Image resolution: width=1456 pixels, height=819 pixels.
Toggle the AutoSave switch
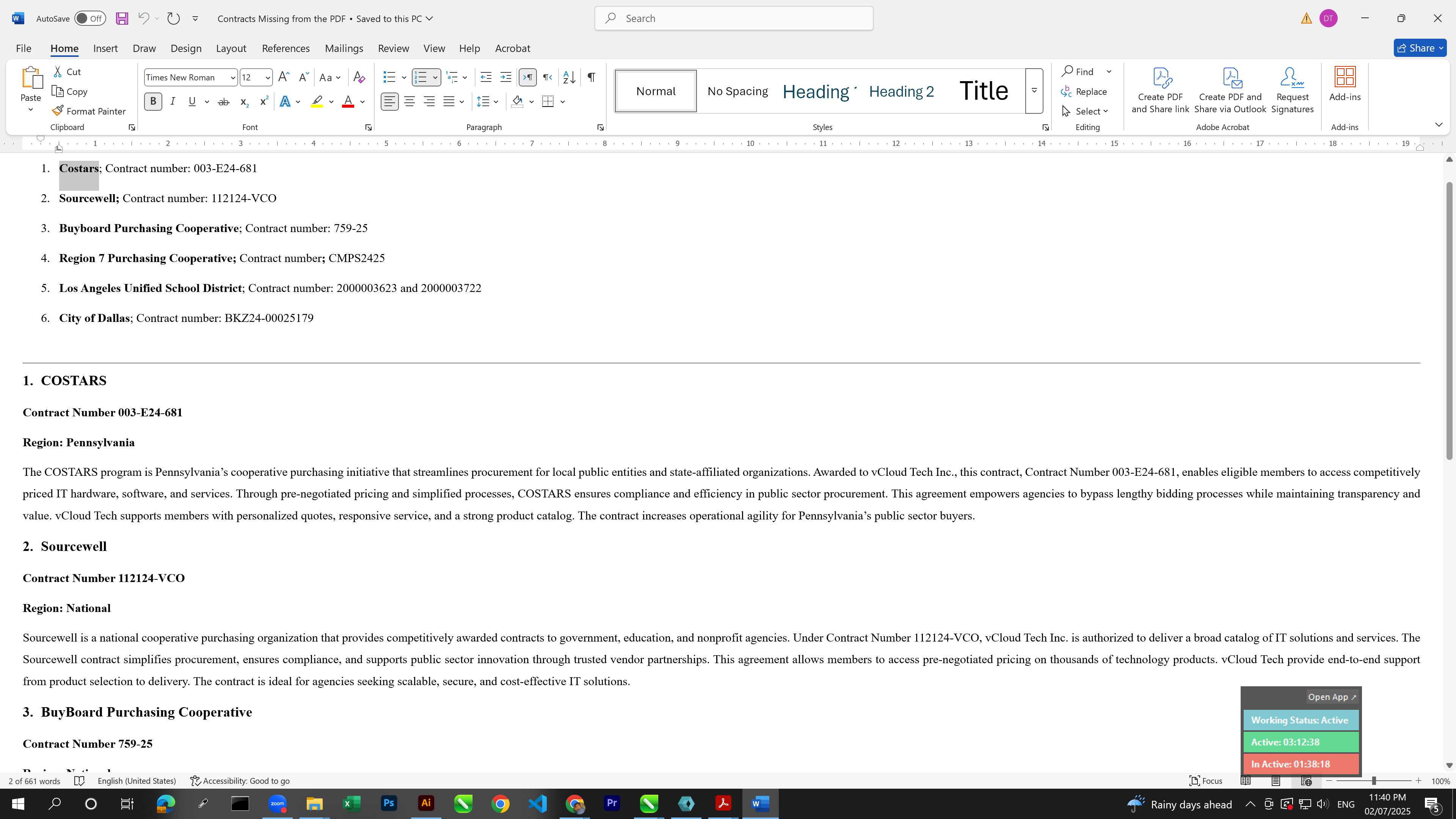click(x=91, y=19)
